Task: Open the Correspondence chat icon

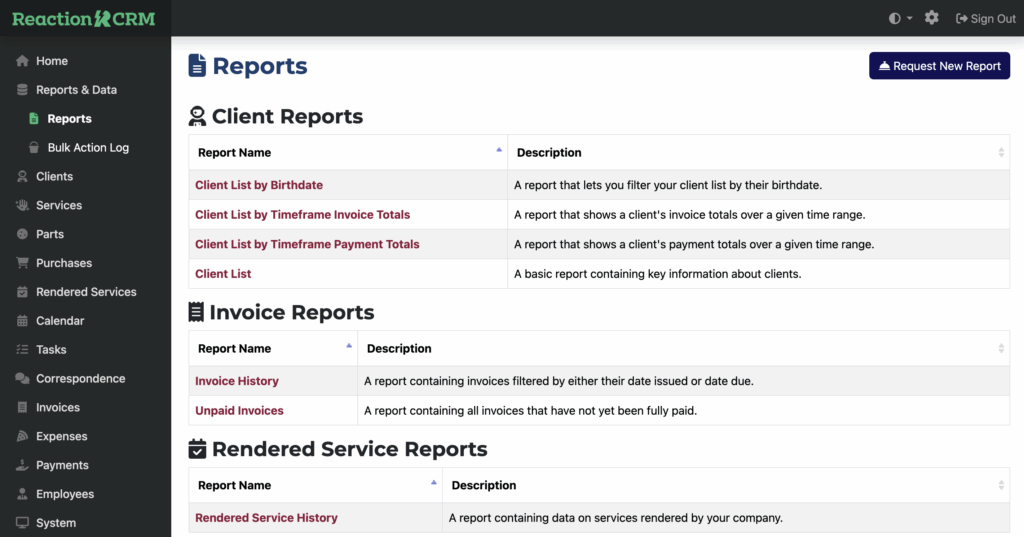Action: [x=22, y=379]
